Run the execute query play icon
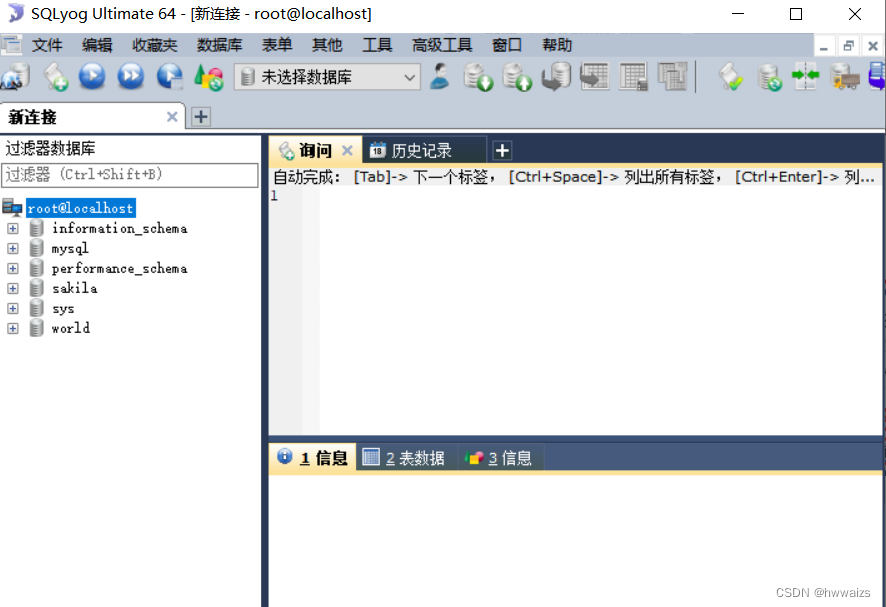 point(92,77)
